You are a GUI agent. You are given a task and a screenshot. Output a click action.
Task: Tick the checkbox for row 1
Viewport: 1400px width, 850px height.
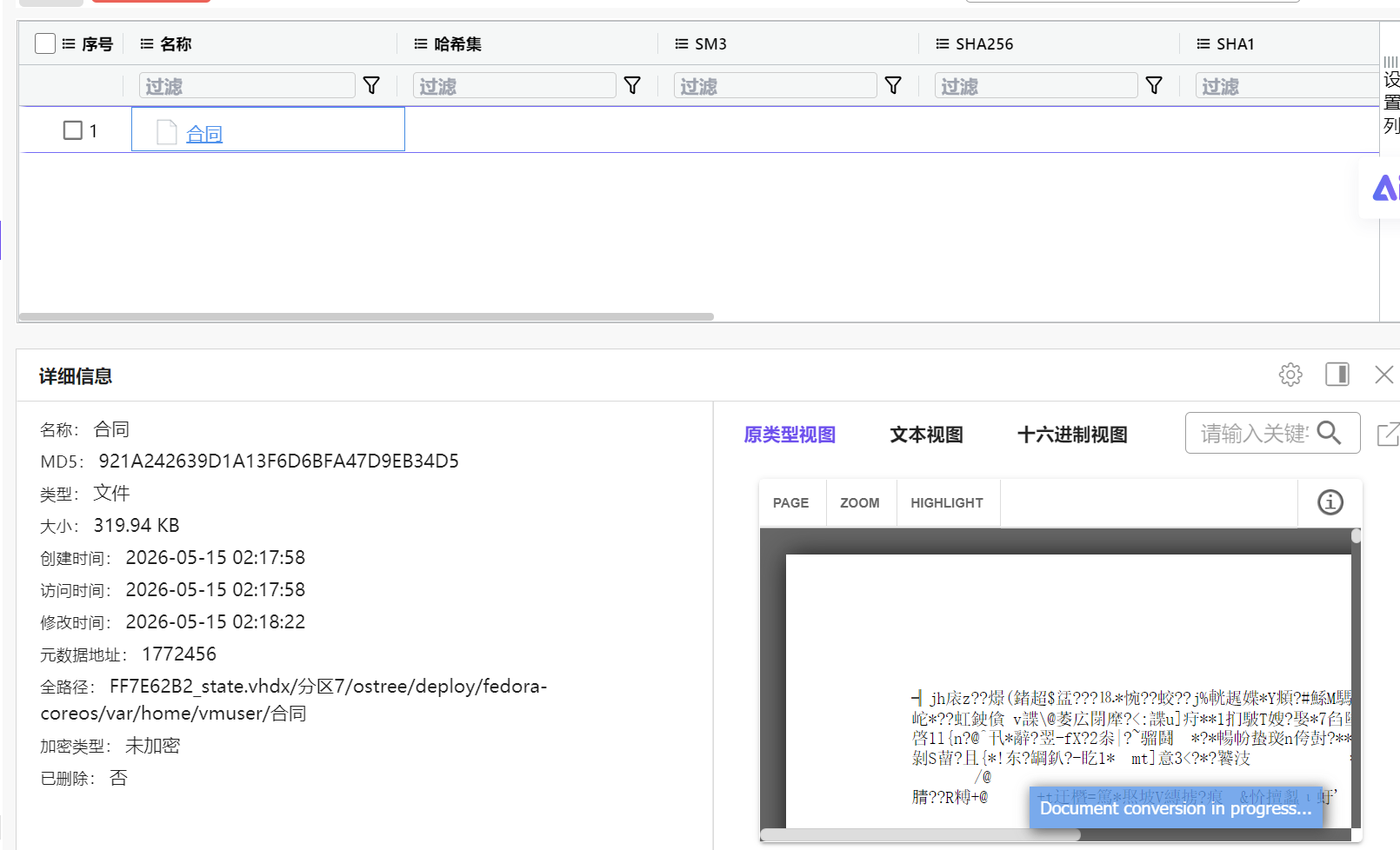click(x=73, y=130)
